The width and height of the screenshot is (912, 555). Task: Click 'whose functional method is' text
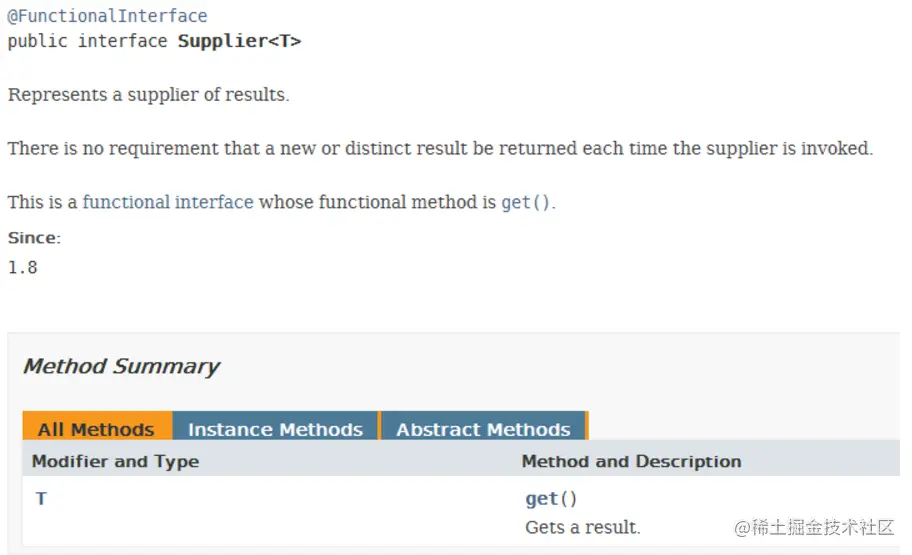tap(377, 202)
